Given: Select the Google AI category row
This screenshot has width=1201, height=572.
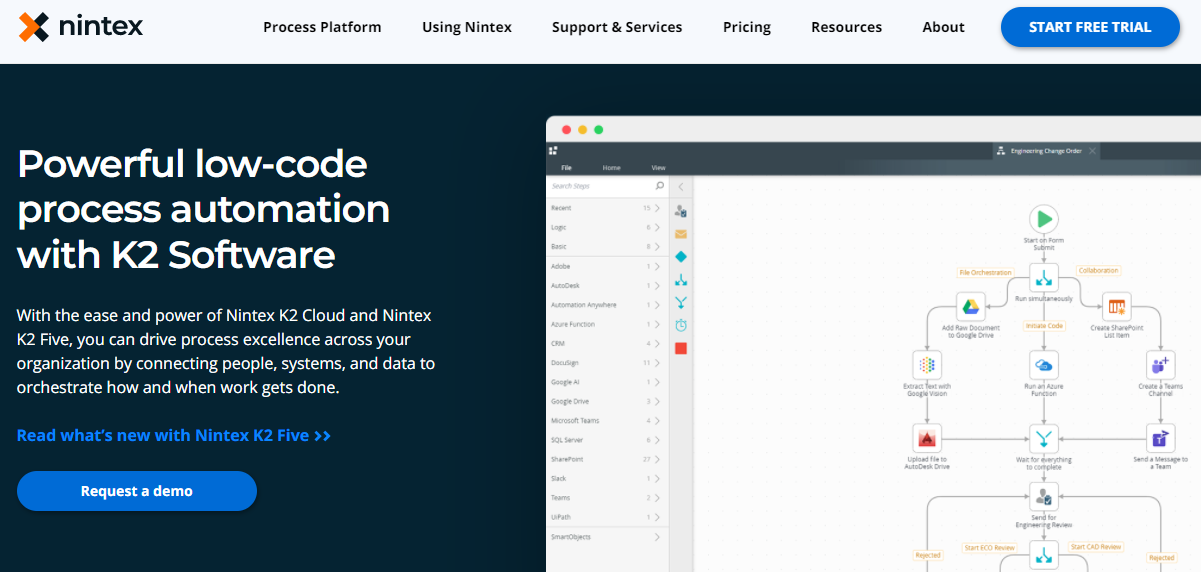Looking at the screenshot, I should [607, 382].
